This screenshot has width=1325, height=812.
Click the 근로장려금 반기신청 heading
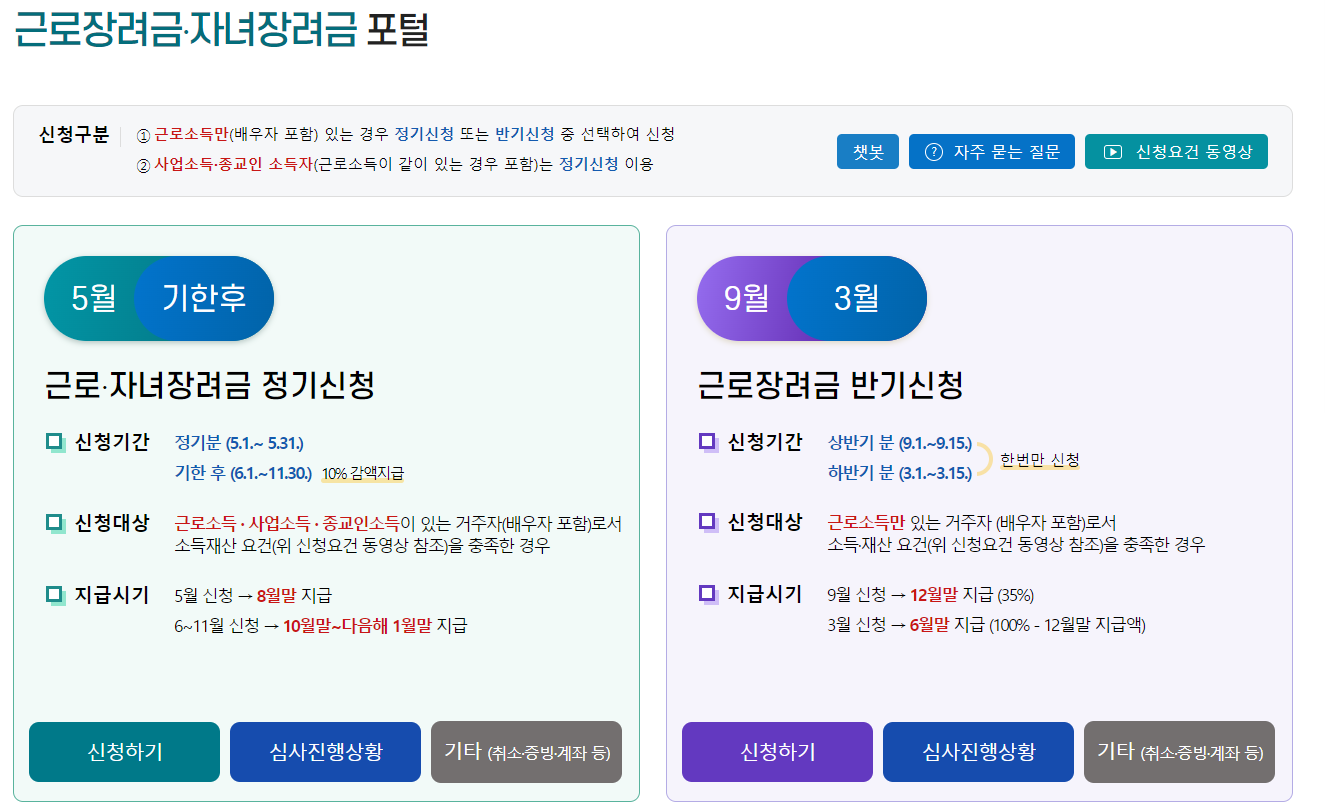click(x=830, y=385)
